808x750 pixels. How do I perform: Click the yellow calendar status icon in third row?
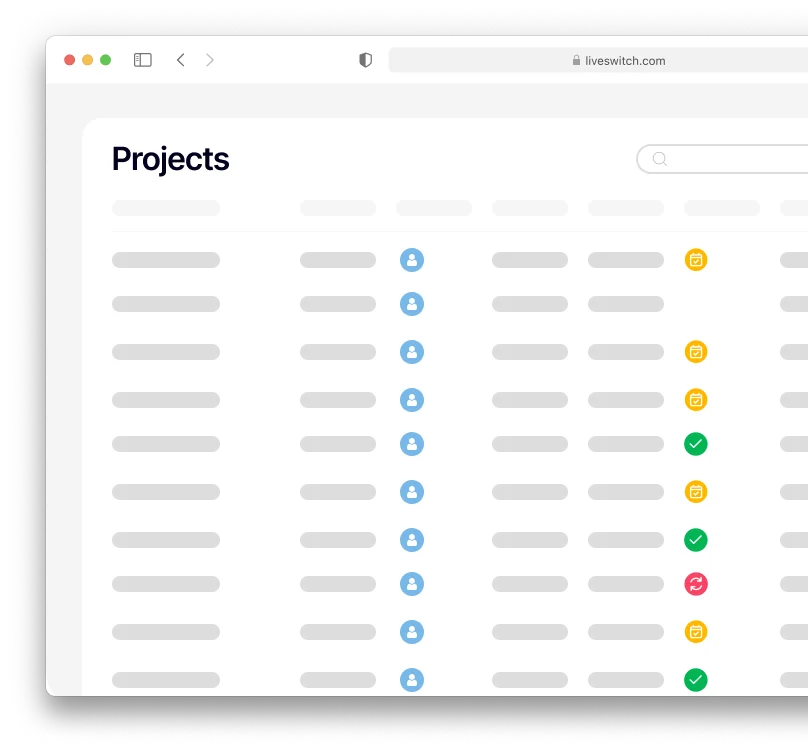coord(696,352)
